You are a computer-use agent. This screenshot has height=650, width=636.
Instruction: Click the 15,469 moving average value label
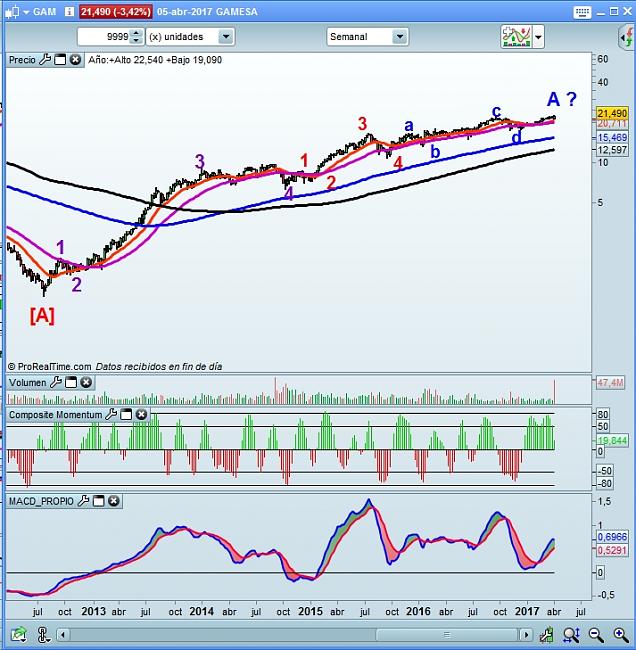612,138
